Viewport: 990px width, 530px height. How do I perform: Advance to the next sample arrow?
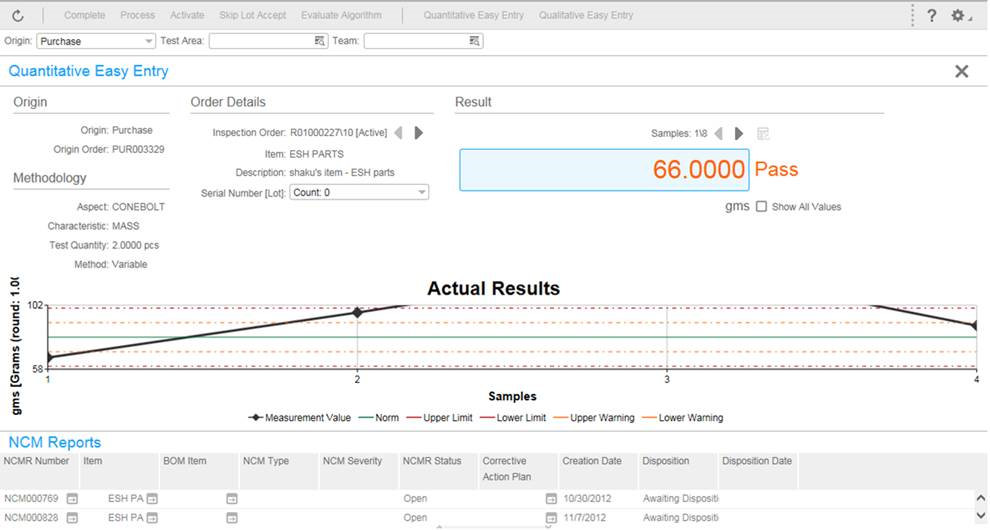tap(739, 134)
